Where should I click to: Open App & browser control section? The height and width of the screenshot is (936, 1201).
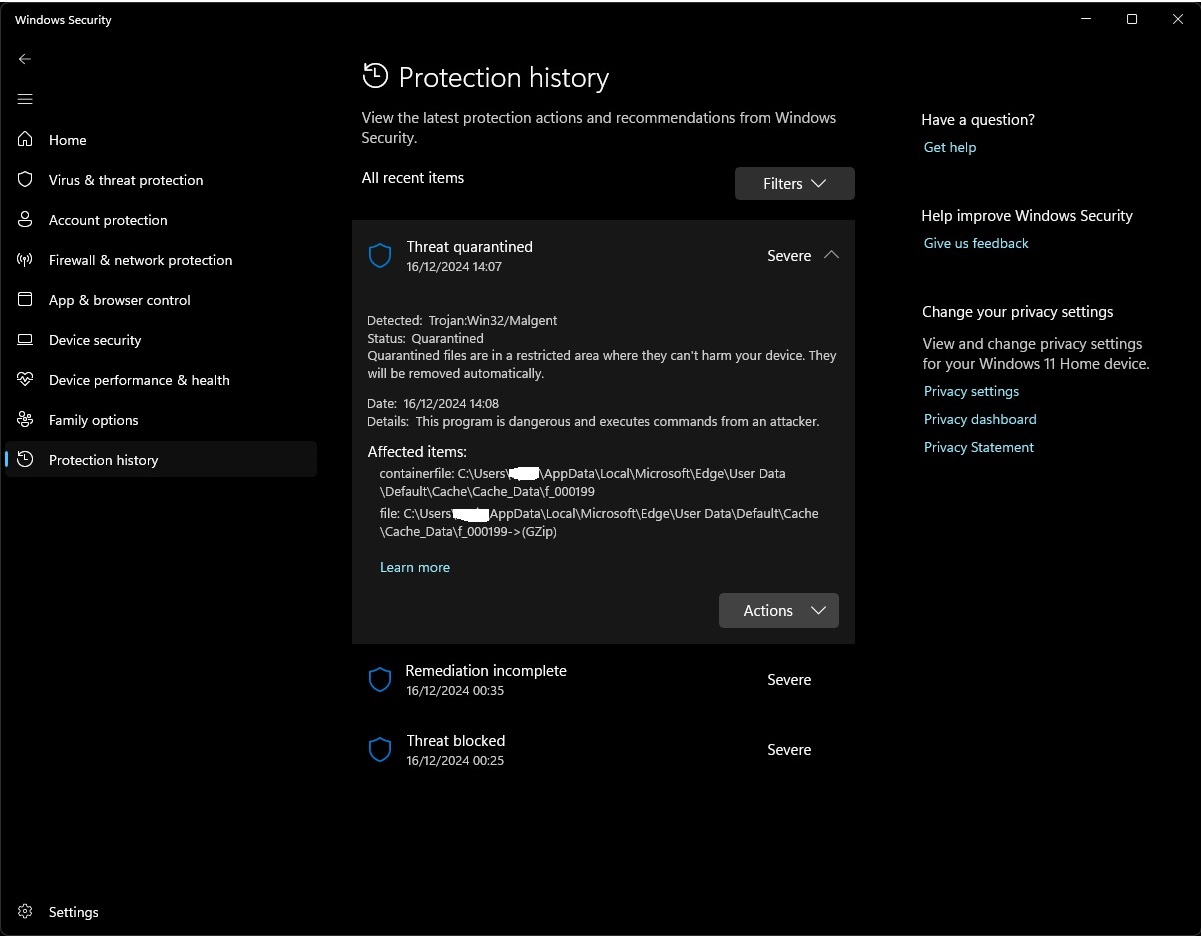point(160,300)
